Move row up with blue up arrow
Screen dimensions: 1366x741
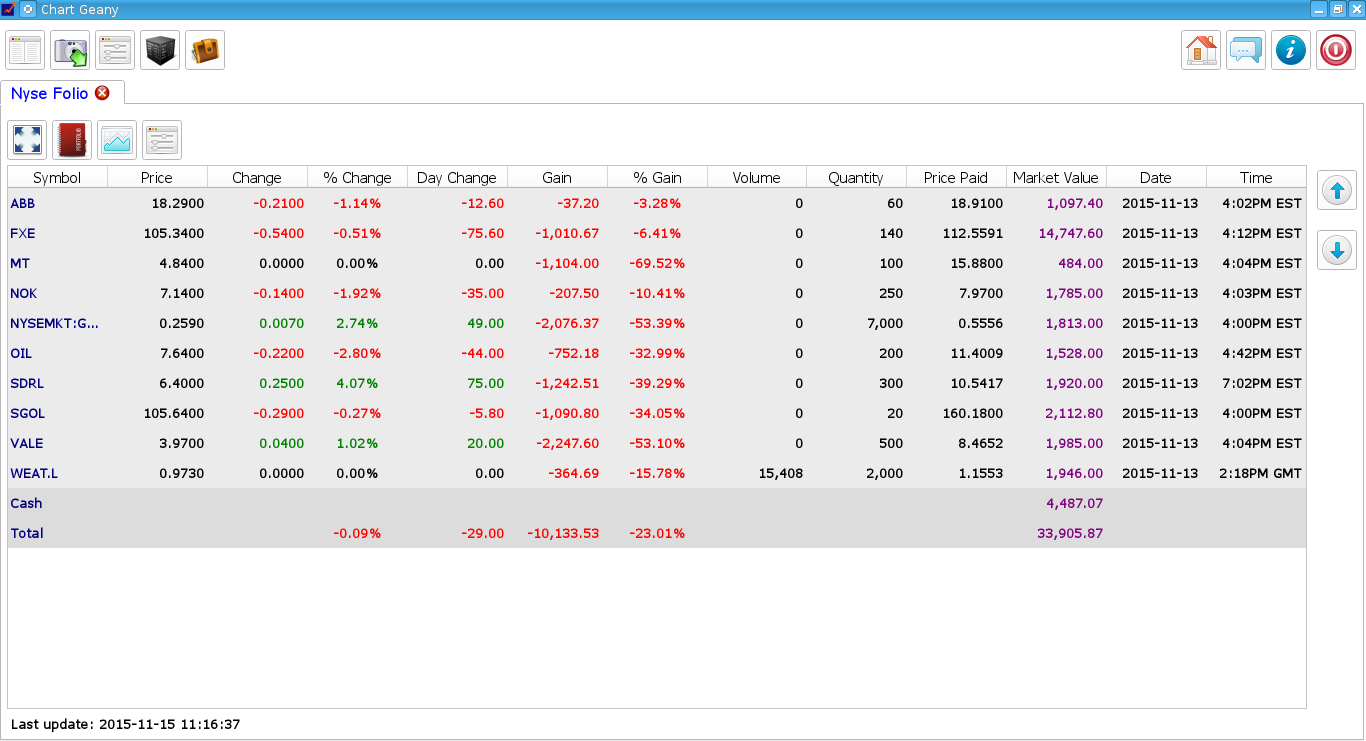click(1337, 190)
